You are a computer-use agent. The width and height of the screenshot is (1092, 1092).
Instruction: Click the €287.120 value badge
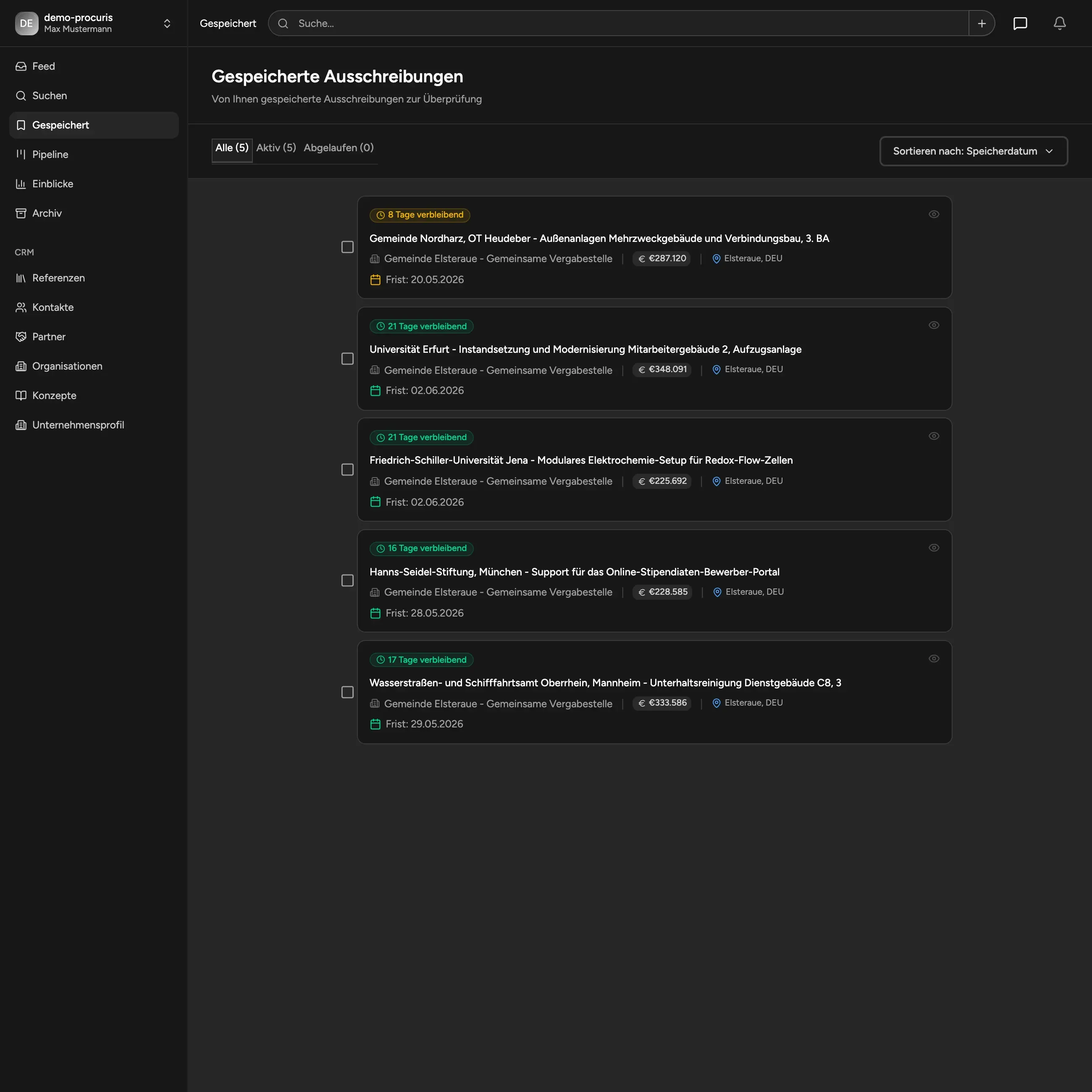[x=661, y=258]
